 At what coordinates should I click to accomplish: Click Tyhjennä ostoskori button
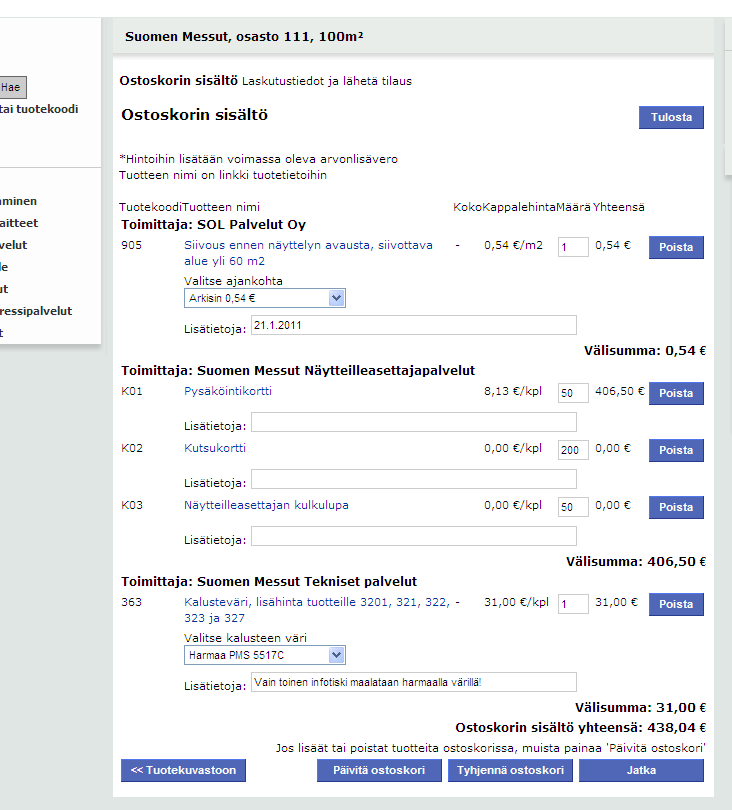pyautogui.click(x=510, y=770)
